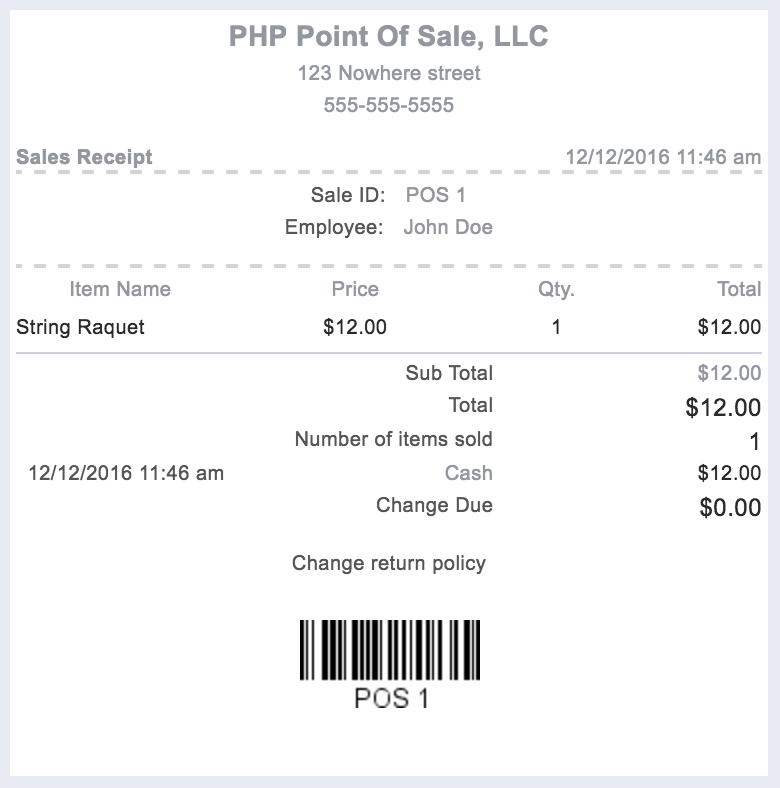The width and height of the screenshot is (780, 788).
Task: Click the String Raquet price of $12.00
Action: (355, 327)
